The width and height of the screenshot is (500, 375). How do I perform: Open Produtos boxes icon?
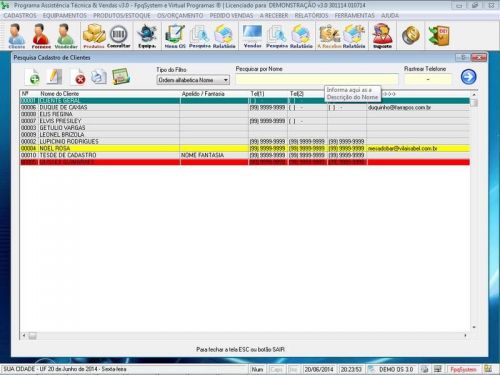(x=94, y=36)
